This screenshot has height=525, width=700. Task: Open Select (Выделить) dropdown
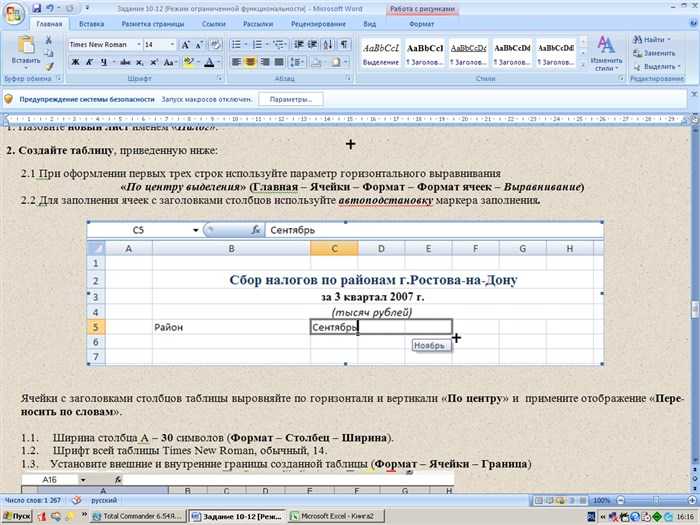coord(657,67)
